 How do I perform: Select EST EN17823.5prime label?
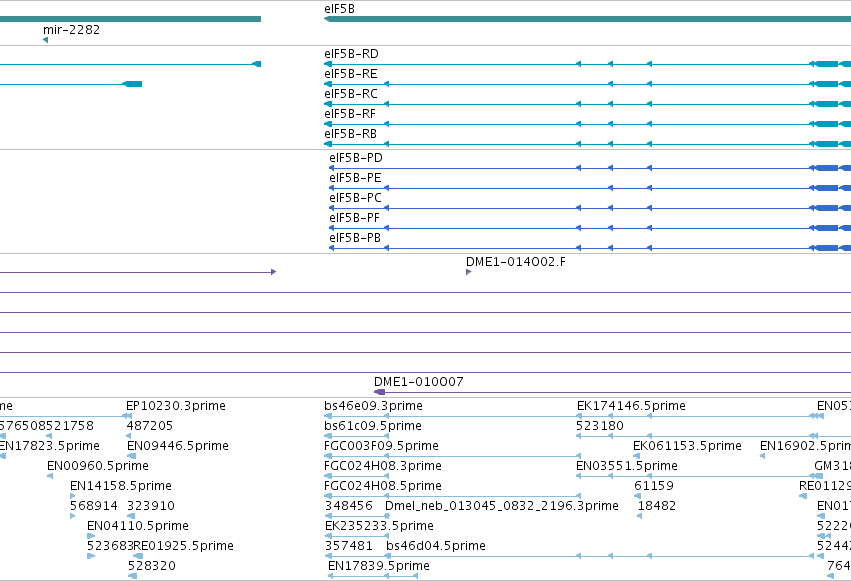coord(49,446)
